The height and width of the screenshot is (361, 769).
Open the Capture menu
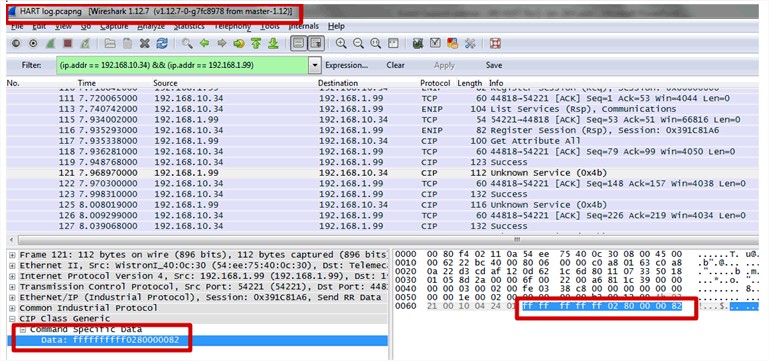114,26
